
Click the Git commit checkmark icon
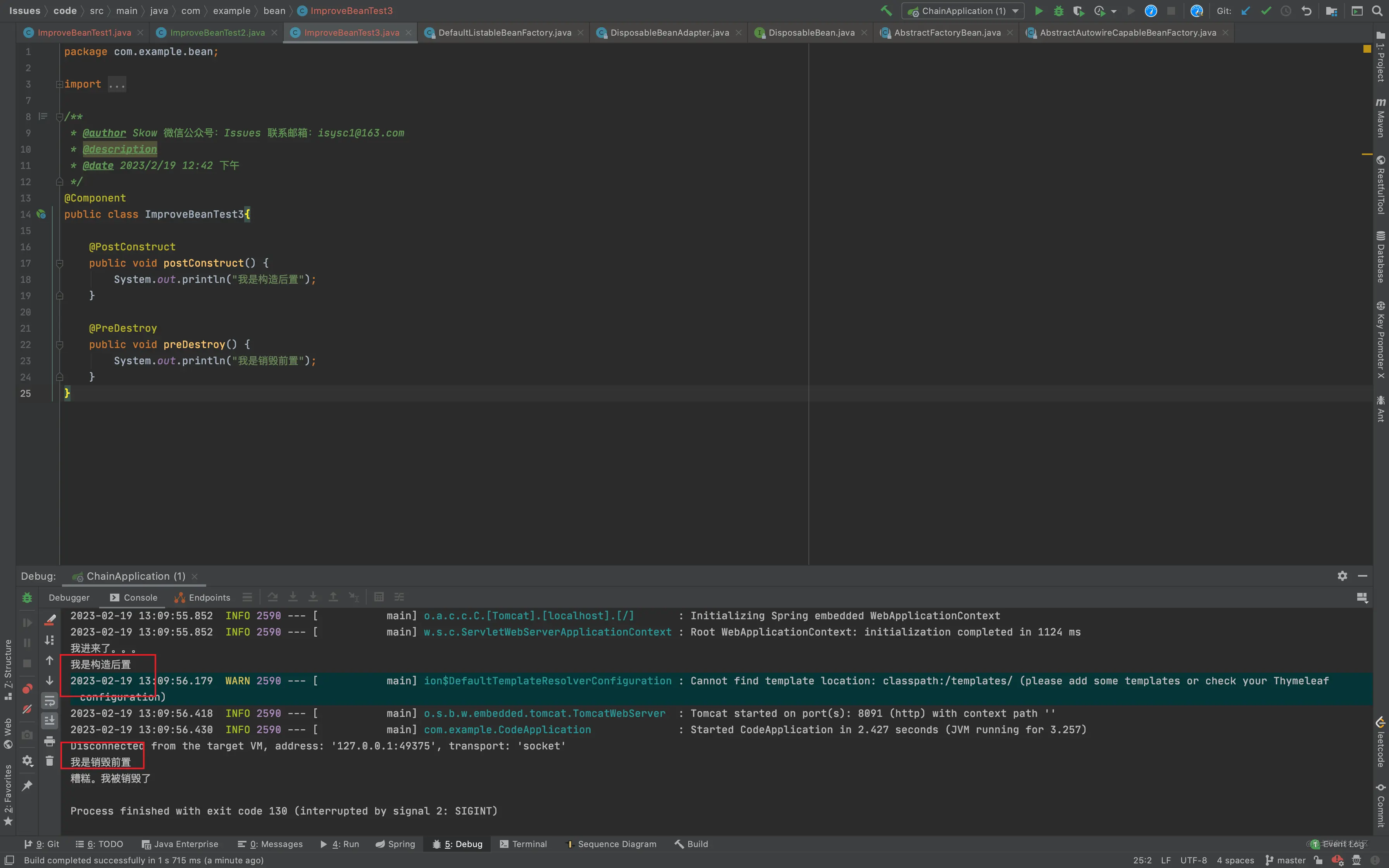pyautogui.click(x=1266, y=11)
